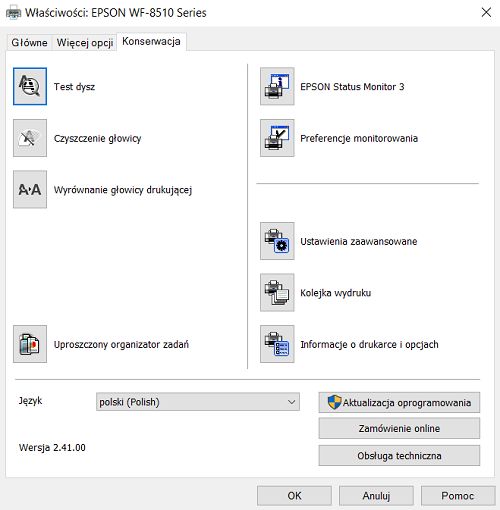Open Preferencje monitorowania icon
Viewport: 500px width, 510px height.
tap(277, 138)
